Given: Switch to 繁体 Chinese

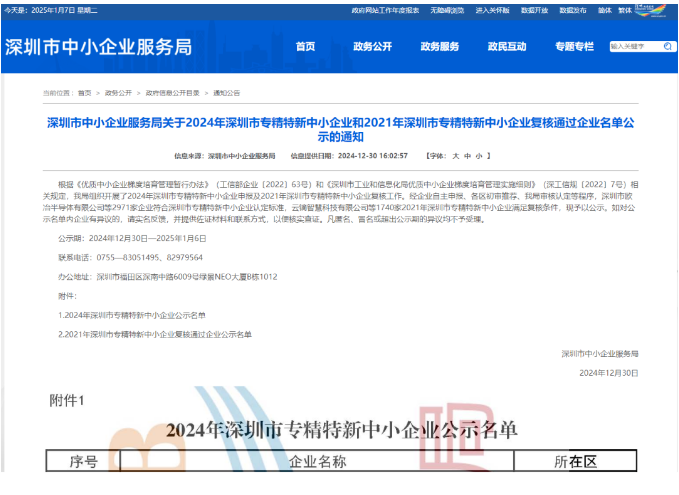Looking at the screenshot, I should pos(625,10).
